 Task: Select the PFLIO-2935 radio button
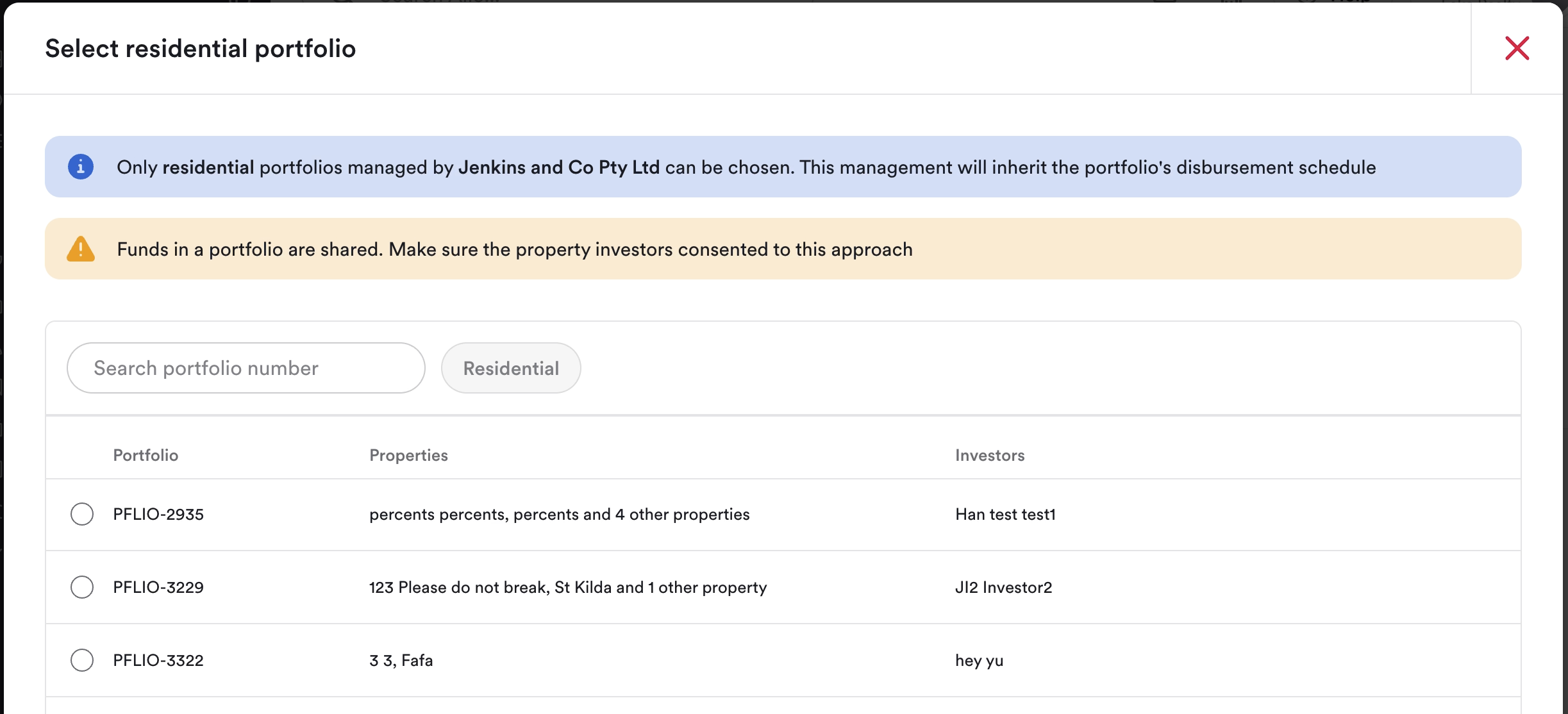[82, 514]
